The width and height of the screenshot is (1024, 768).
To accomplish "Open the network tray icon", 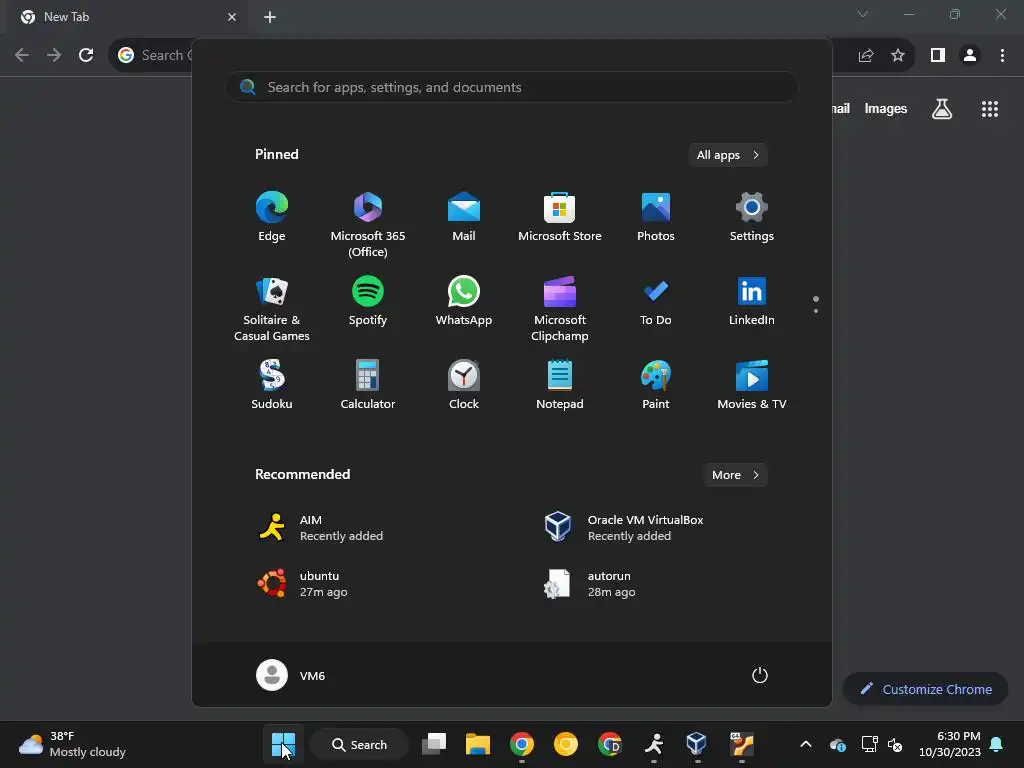I will point(869,744).
